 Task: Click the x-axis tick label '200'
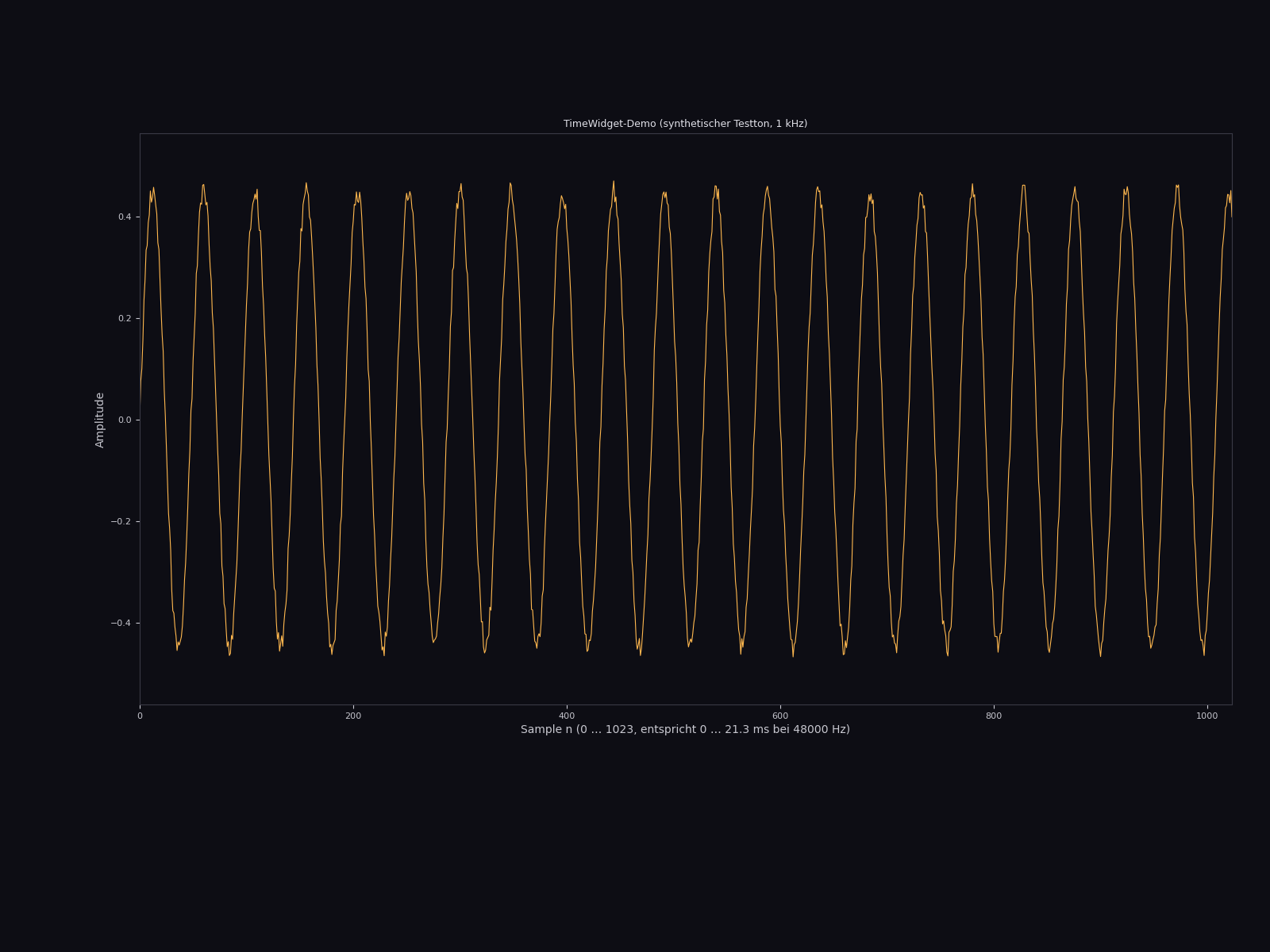[x=353, y=716]
